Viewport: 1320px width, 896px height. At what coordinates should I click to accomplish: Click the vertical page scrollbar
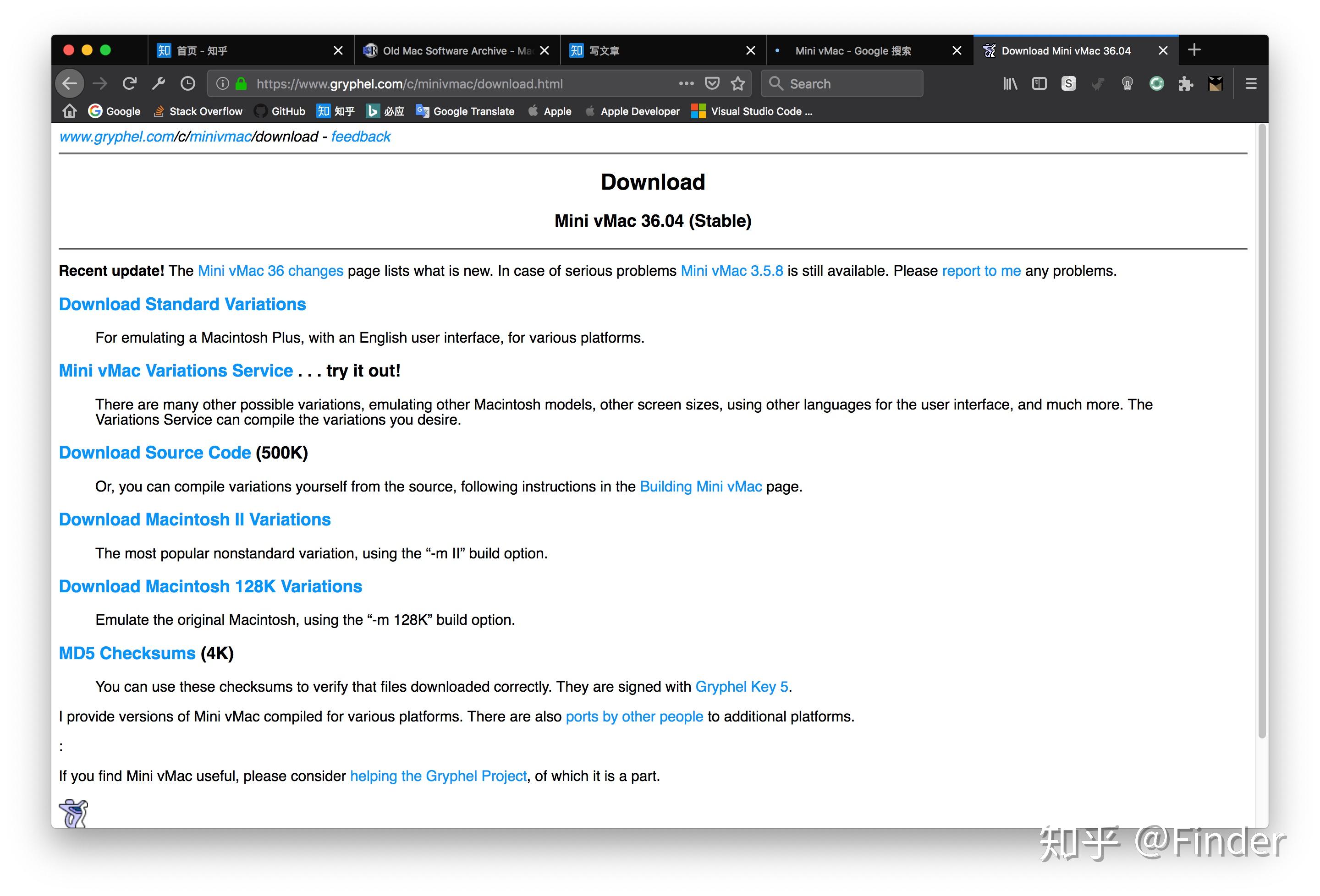(1262, 432)
